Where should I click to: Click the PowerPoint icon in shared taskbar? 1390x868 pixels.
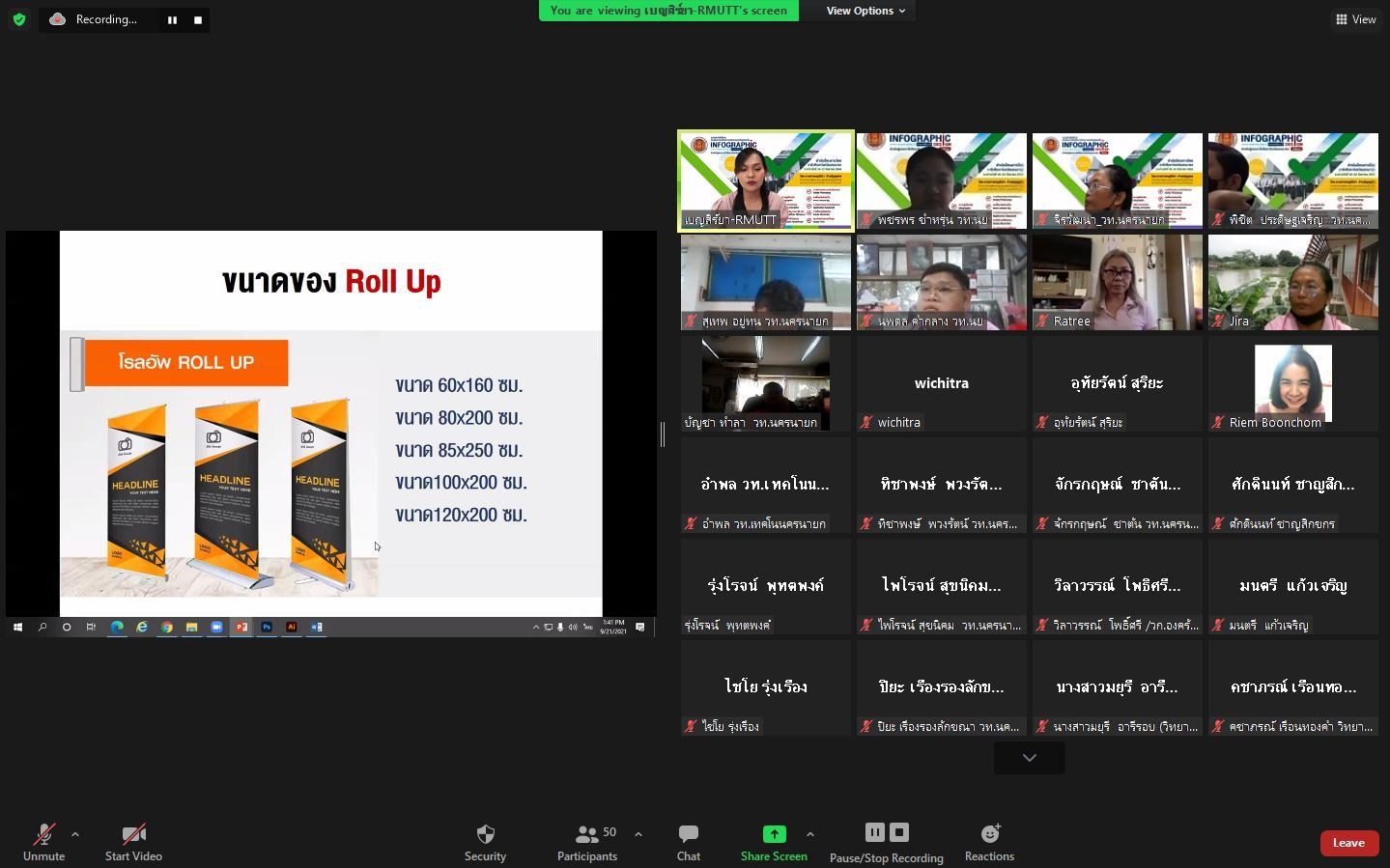[241, 628]
